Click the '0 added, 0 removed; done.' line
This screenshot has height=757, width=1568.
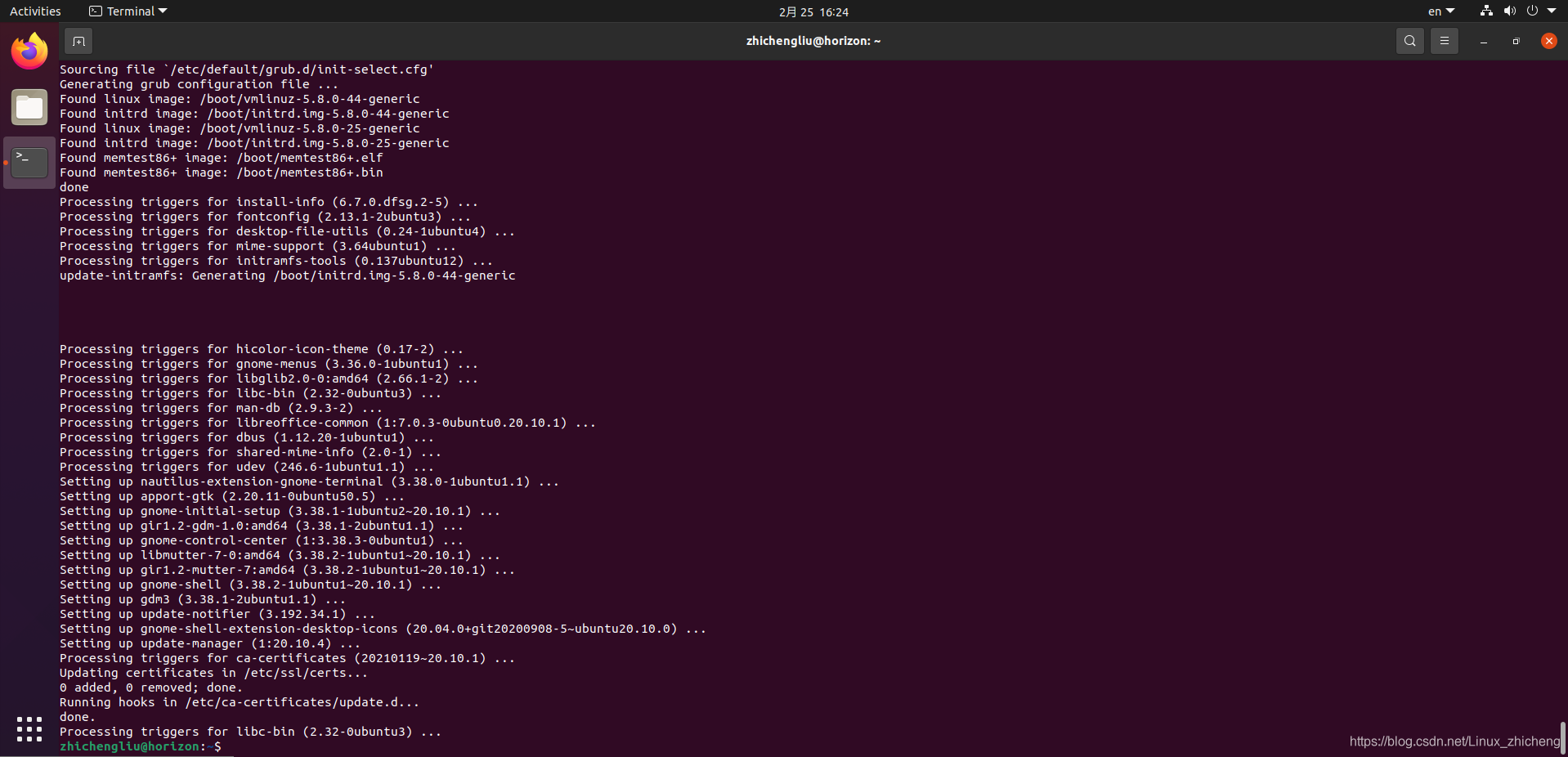[x=151, y=688]
